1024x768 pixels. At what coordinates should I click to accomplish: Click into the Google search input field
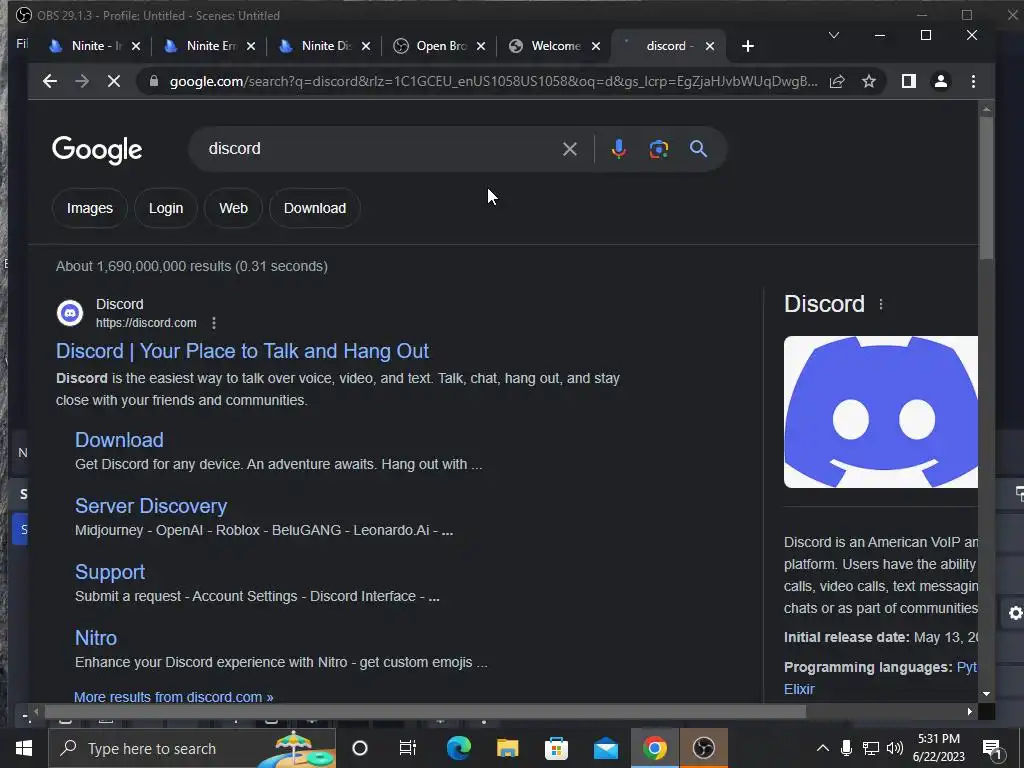pos(379,149)
